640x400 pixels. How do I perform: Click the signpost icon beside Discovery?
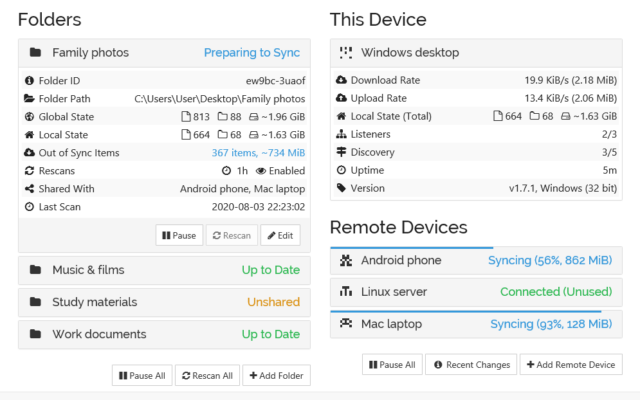(341, 152)
